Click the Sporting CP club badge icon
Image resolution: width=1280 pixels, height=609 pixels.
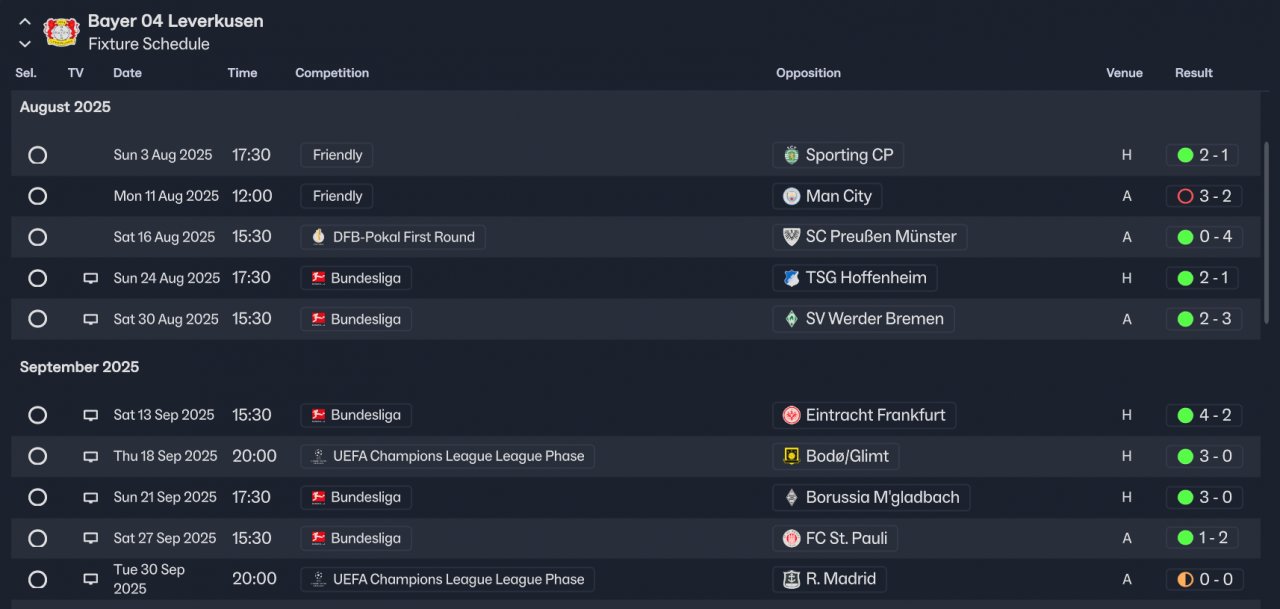(x=791, y=155)
